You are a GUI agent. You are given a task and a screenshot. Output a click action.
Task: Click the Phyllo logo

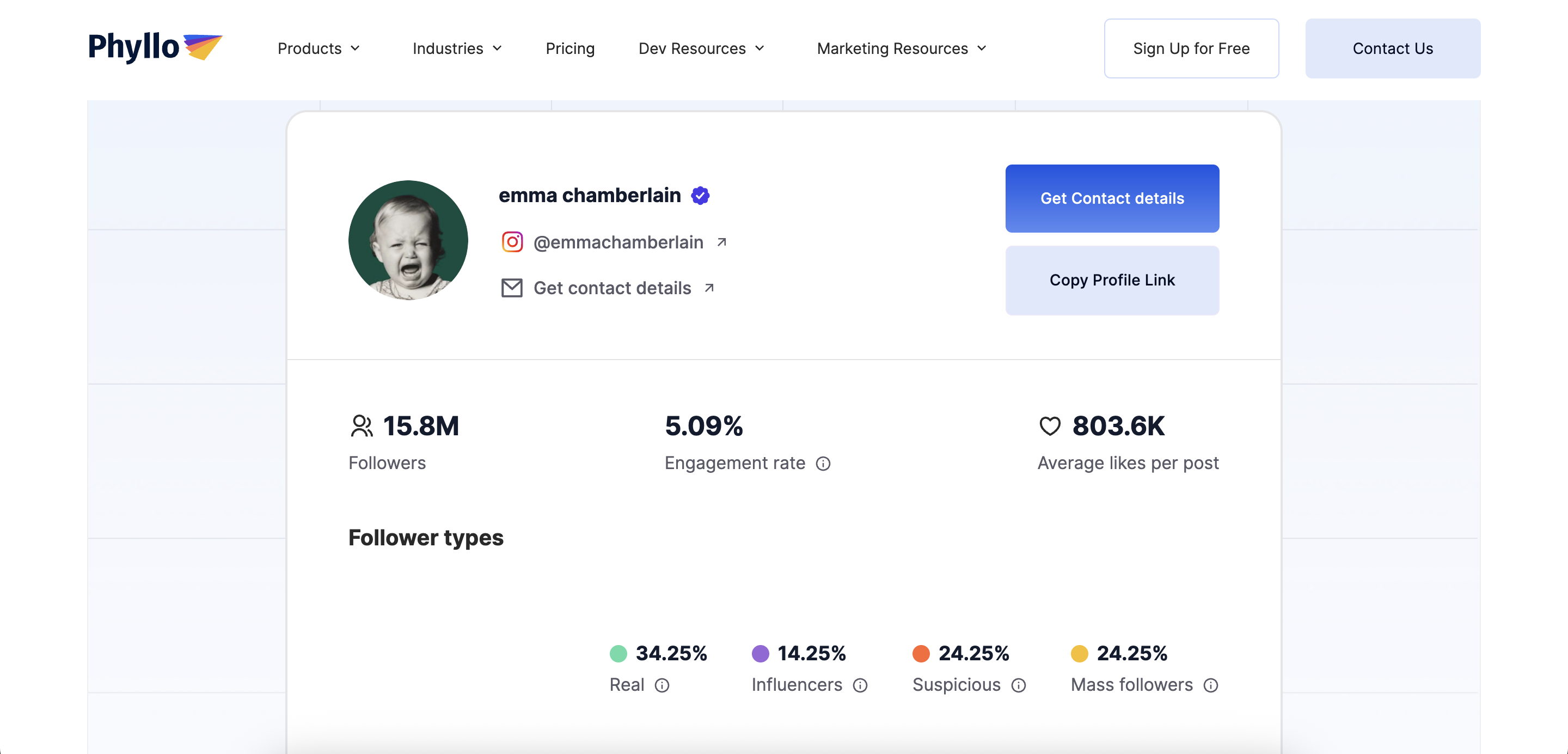pos(155,47)
